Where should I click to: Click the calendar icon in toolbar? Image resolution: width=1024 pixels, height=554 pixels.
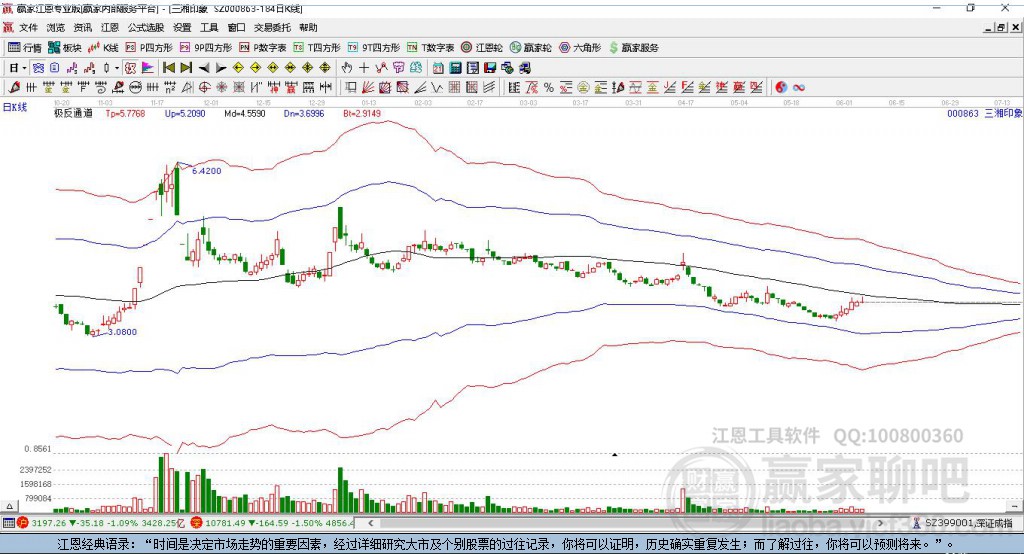(438, 68)
